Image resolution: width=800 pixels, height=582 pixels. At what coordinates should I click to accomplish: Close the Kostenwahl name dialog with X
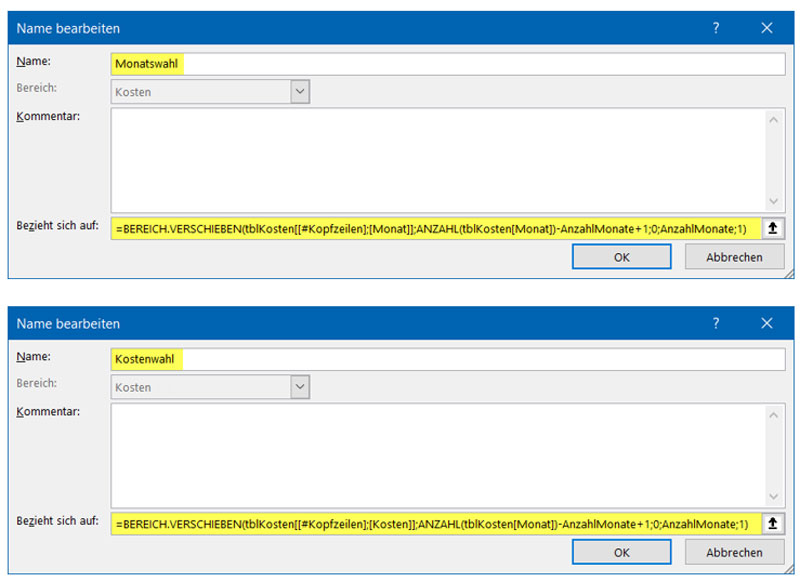click(767, 323)
